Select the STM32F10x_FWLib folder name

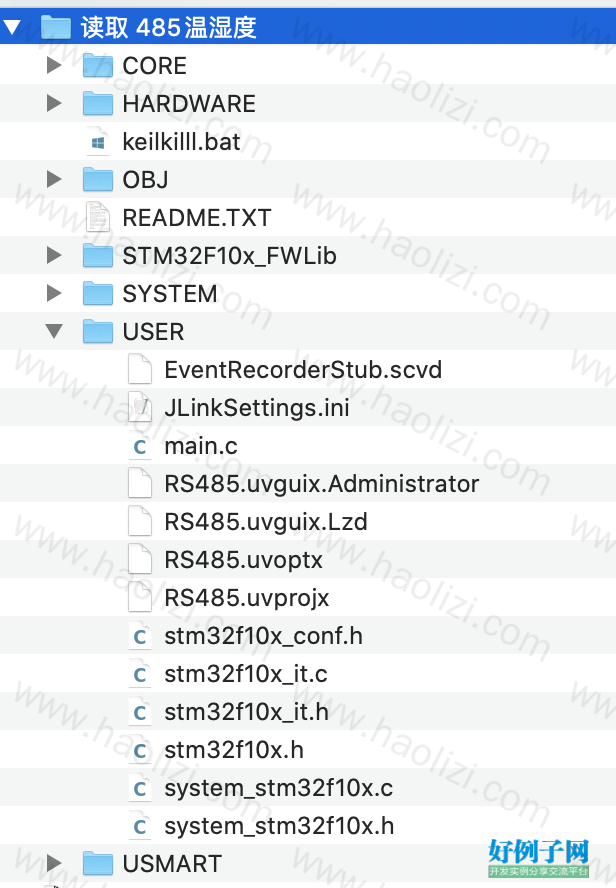pyautogui.click(x=230, y=256)
